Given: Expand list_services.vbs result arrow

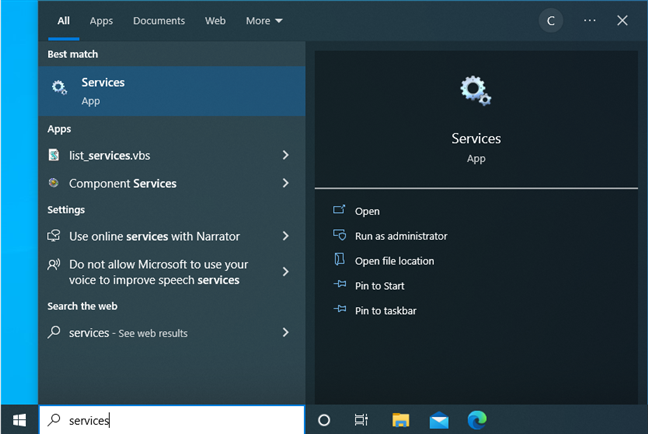Looking at the screenshot, I should pos(286,155).
